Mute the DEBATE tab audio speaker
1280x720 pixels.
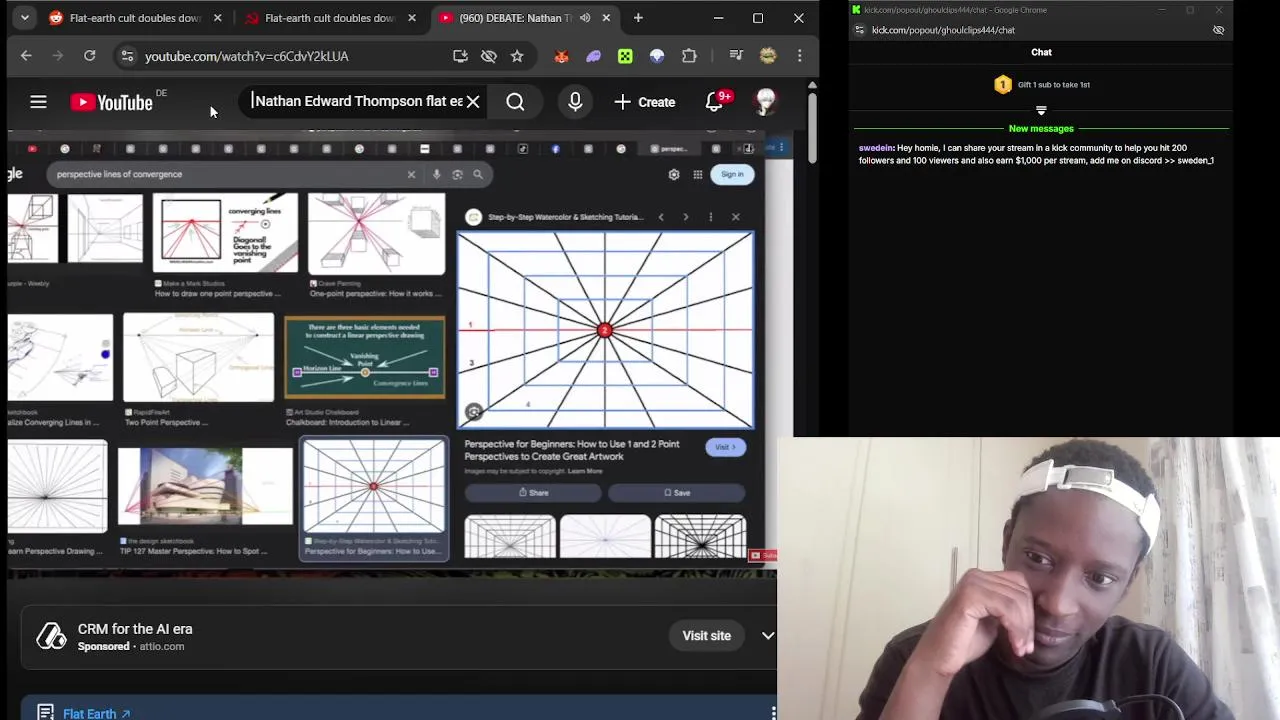tap(585, 18)
